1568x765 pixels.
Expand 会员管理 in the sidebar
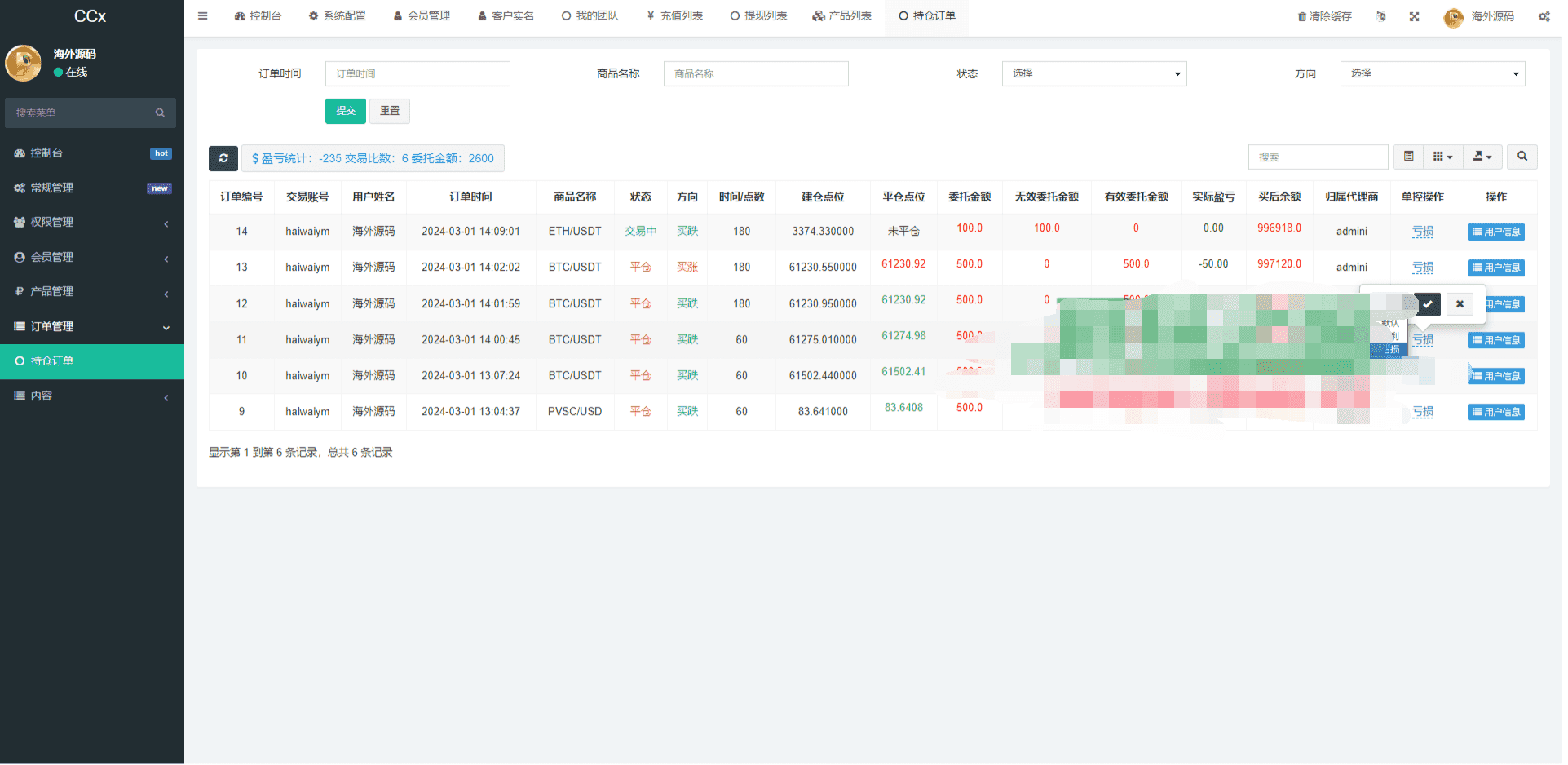coord(91,257)
